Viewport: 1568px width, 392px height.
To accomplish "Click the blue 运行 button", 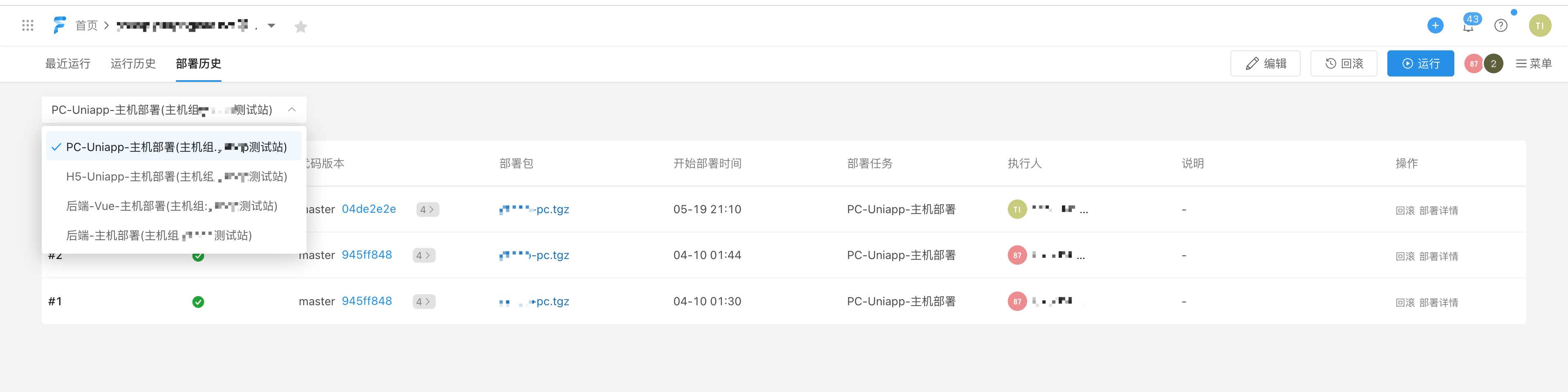I will click(x=1420, y=63).
